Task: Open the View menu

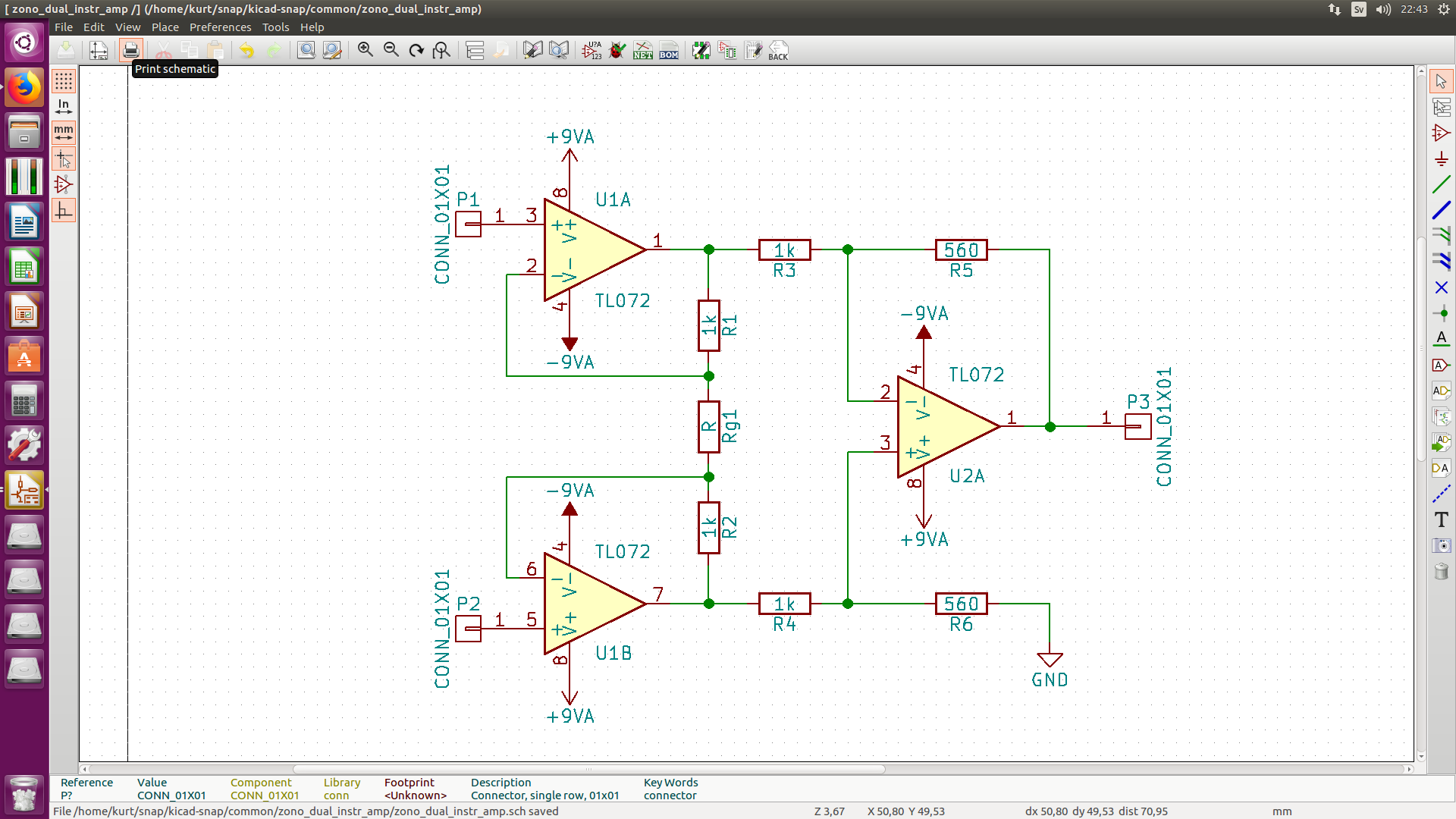Action: (128, 27)
